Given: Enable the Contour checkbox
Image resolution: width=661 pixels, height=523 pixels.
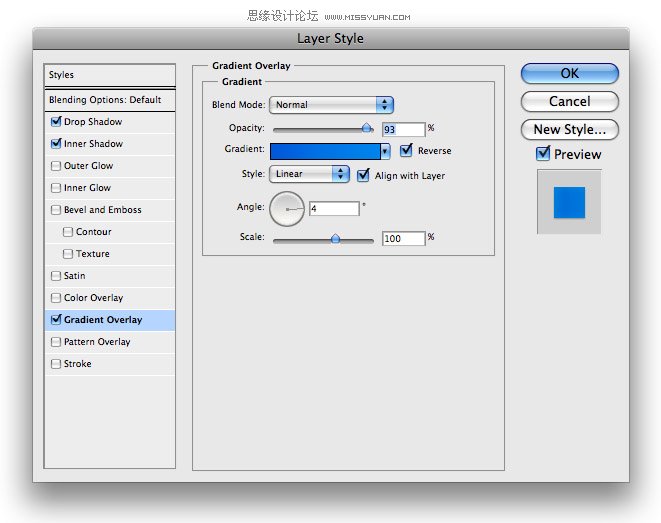Looking at the screenshot, I should pyautogui.click(x=67, y=232).
